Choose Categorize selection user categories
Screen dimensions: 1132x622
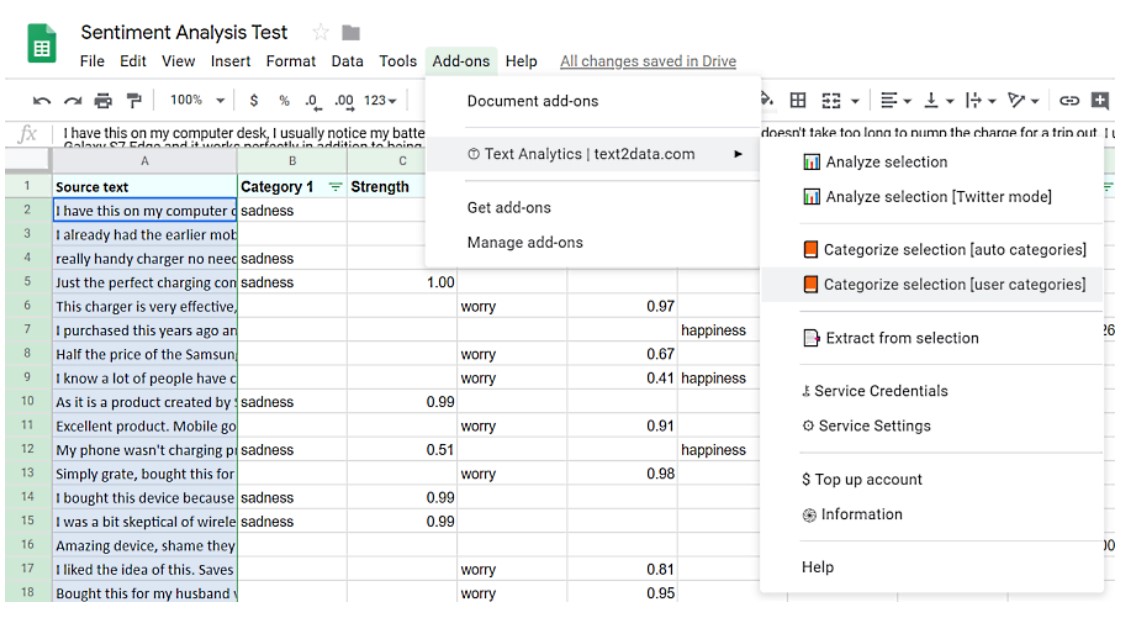944,284
